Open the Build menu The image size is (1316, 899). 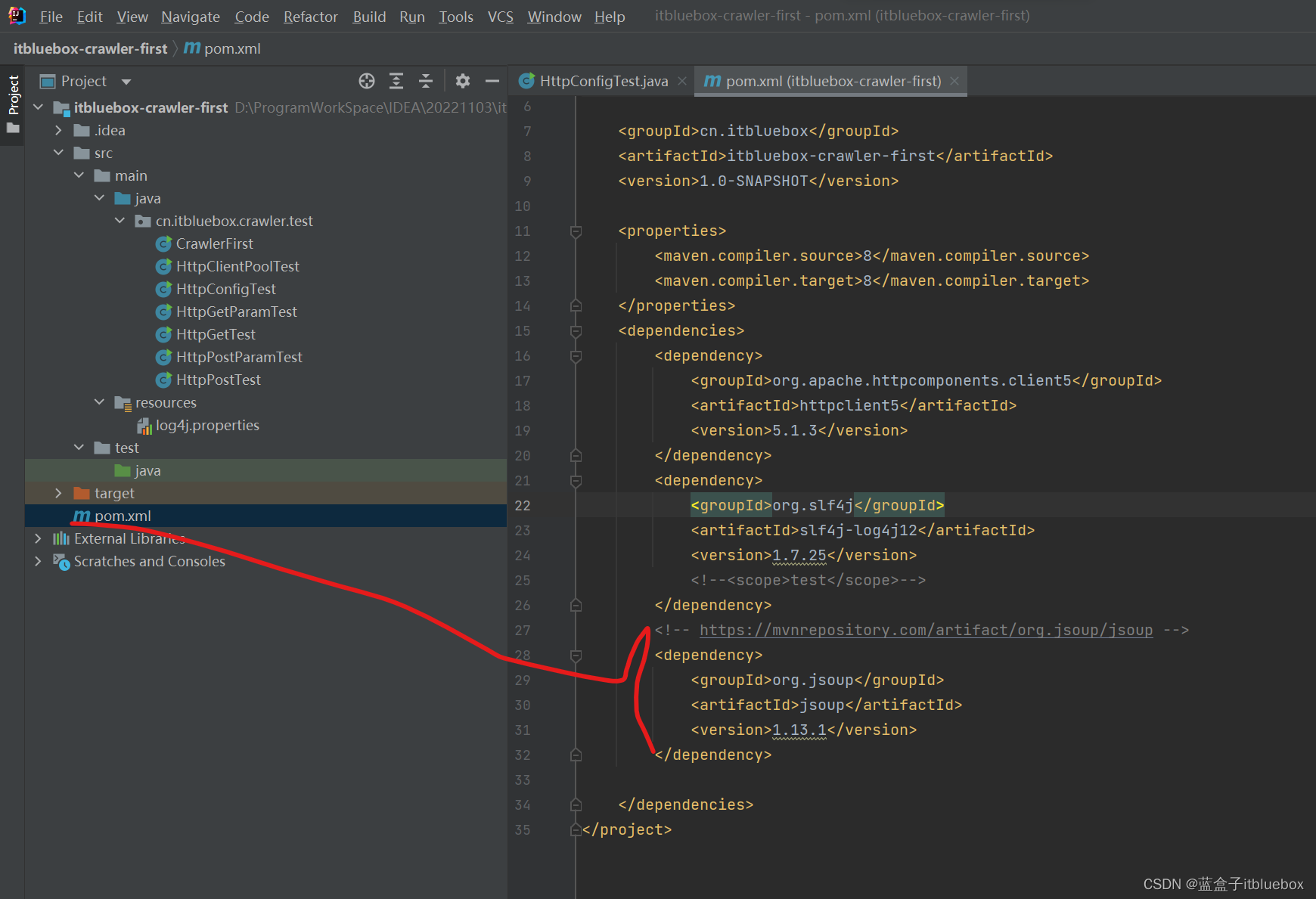[369, 16]
